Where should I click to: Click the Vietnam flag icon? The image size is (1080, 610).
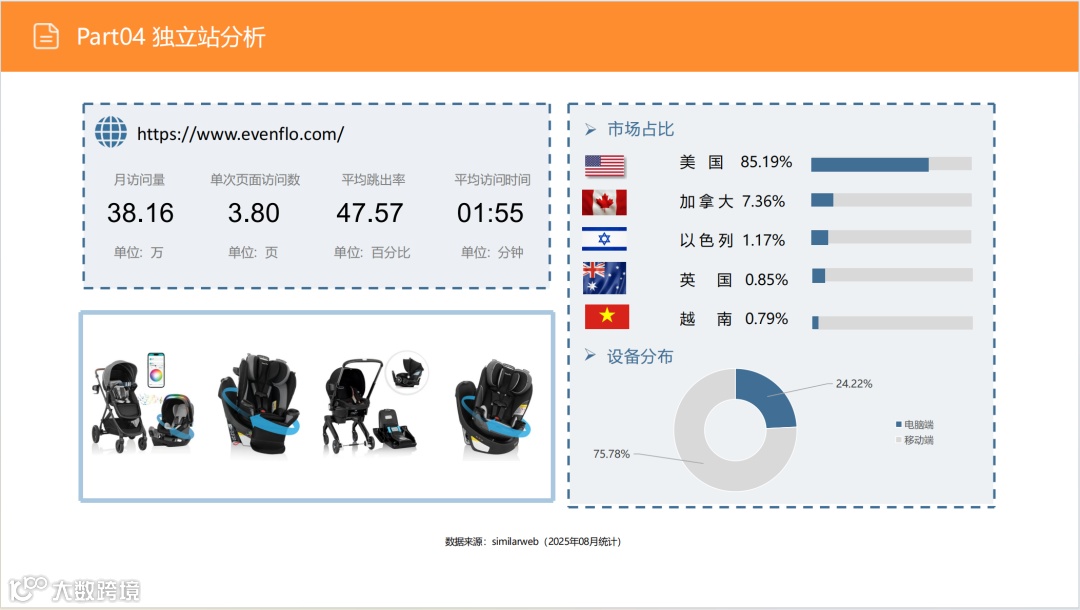[607, 317]
